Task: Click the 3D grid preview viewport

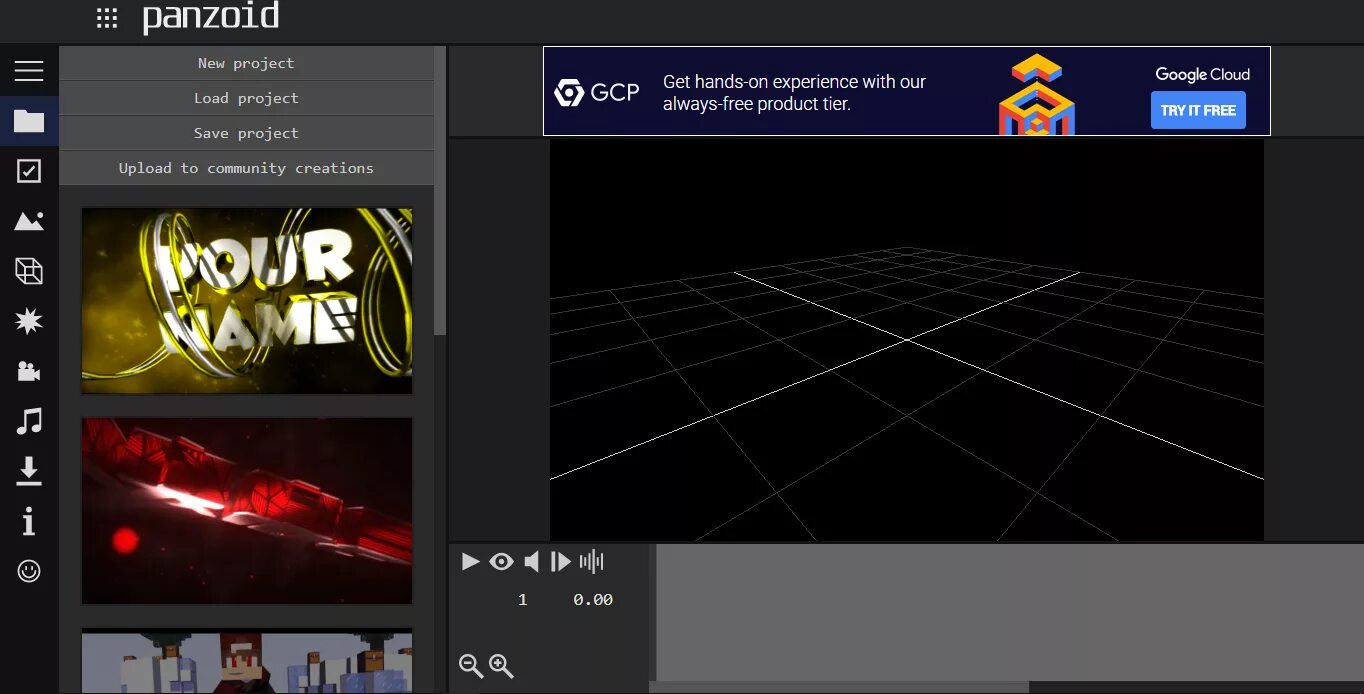Action: point(907,340)
